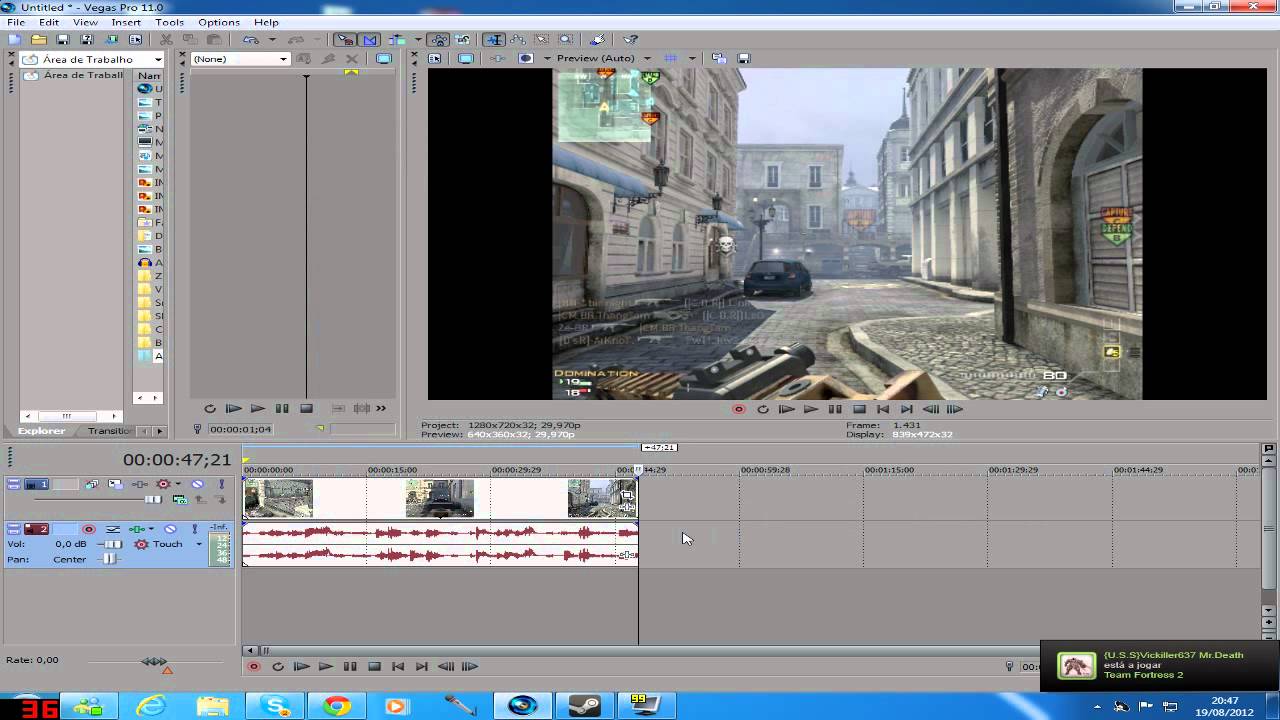Click the Undo arrow icon in the toolbar
Viewport: 1280px width, 720px height.
249,40
